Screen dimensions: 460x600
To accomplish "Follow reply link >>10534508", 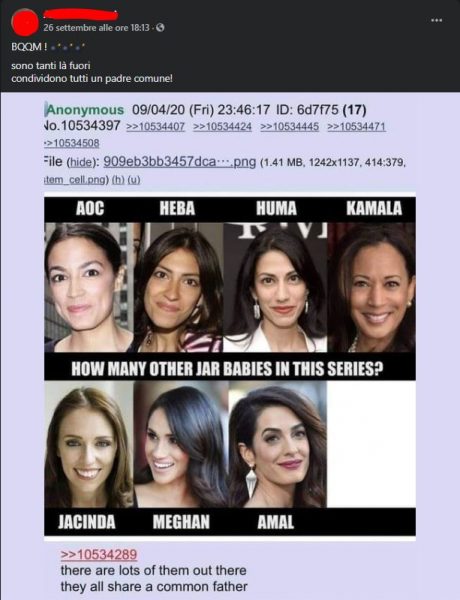I will (72, 143).
